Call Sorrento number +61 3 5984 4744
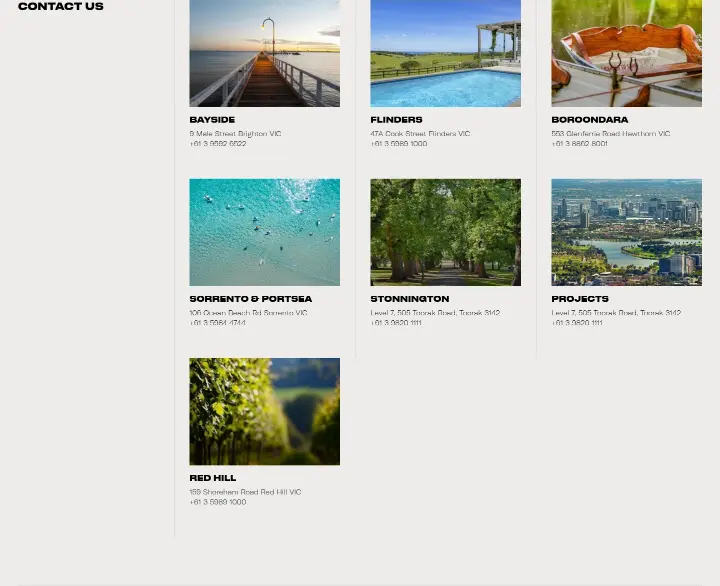Image resolution: width=720 pixels, height=586 pixels. 218,323
